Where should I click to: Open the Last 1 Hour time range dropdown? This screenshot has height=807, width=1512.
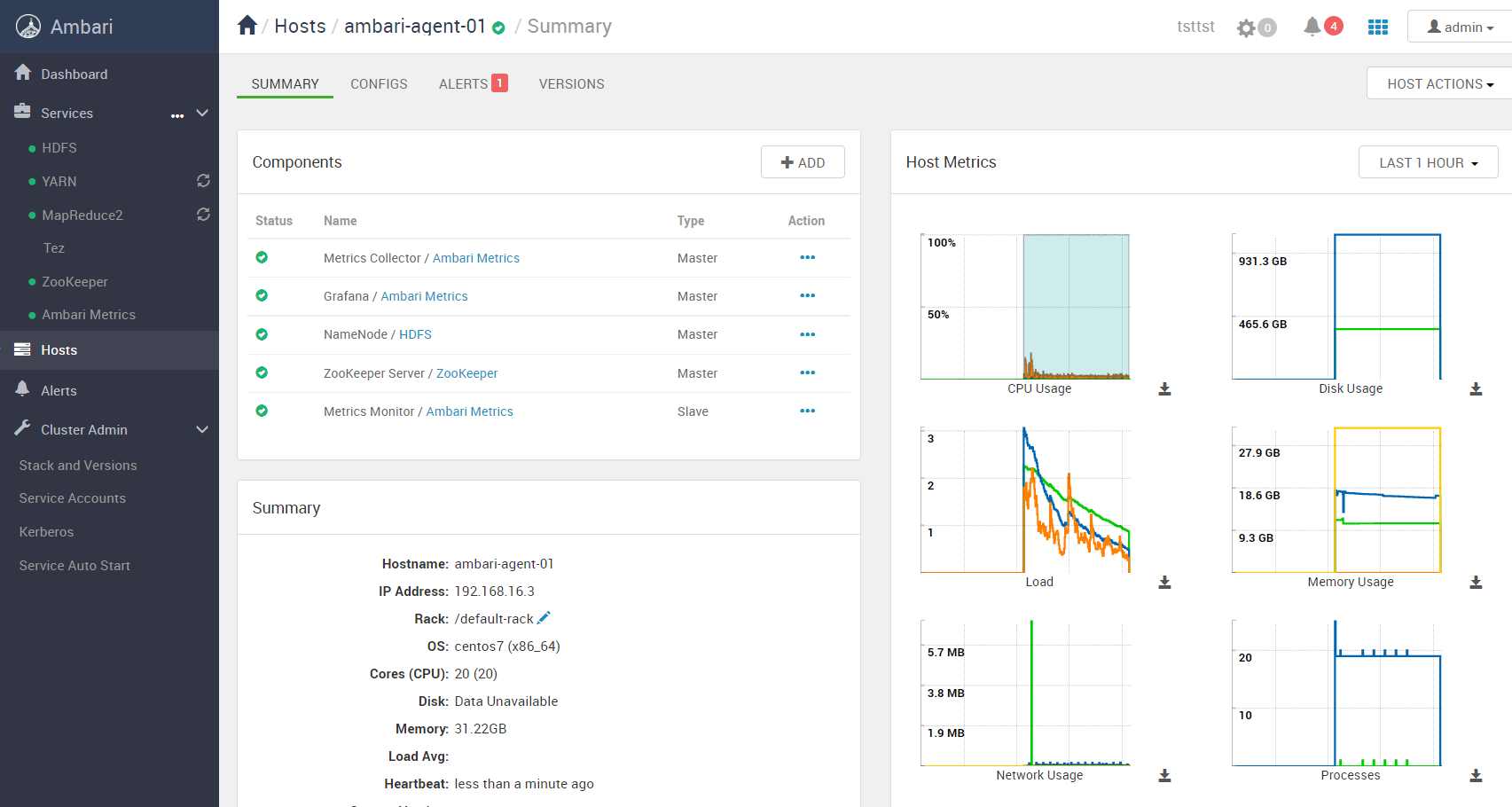pyautogui.click(x=1428, y=162)
